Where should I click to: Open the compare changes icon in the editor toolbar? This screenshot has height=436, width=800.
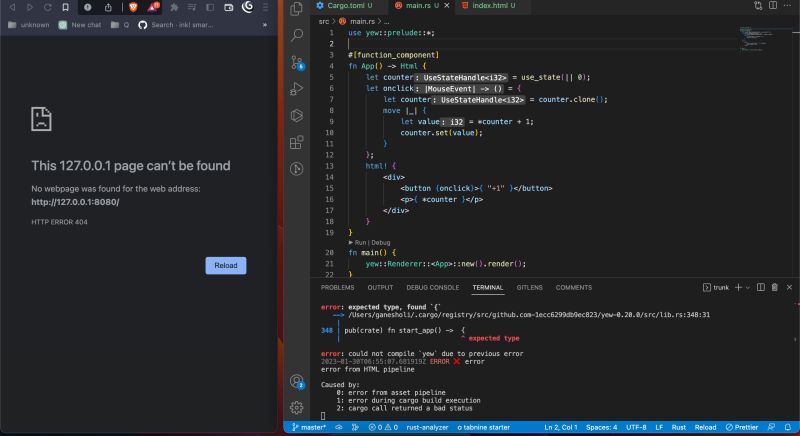(x=758, y=5)
